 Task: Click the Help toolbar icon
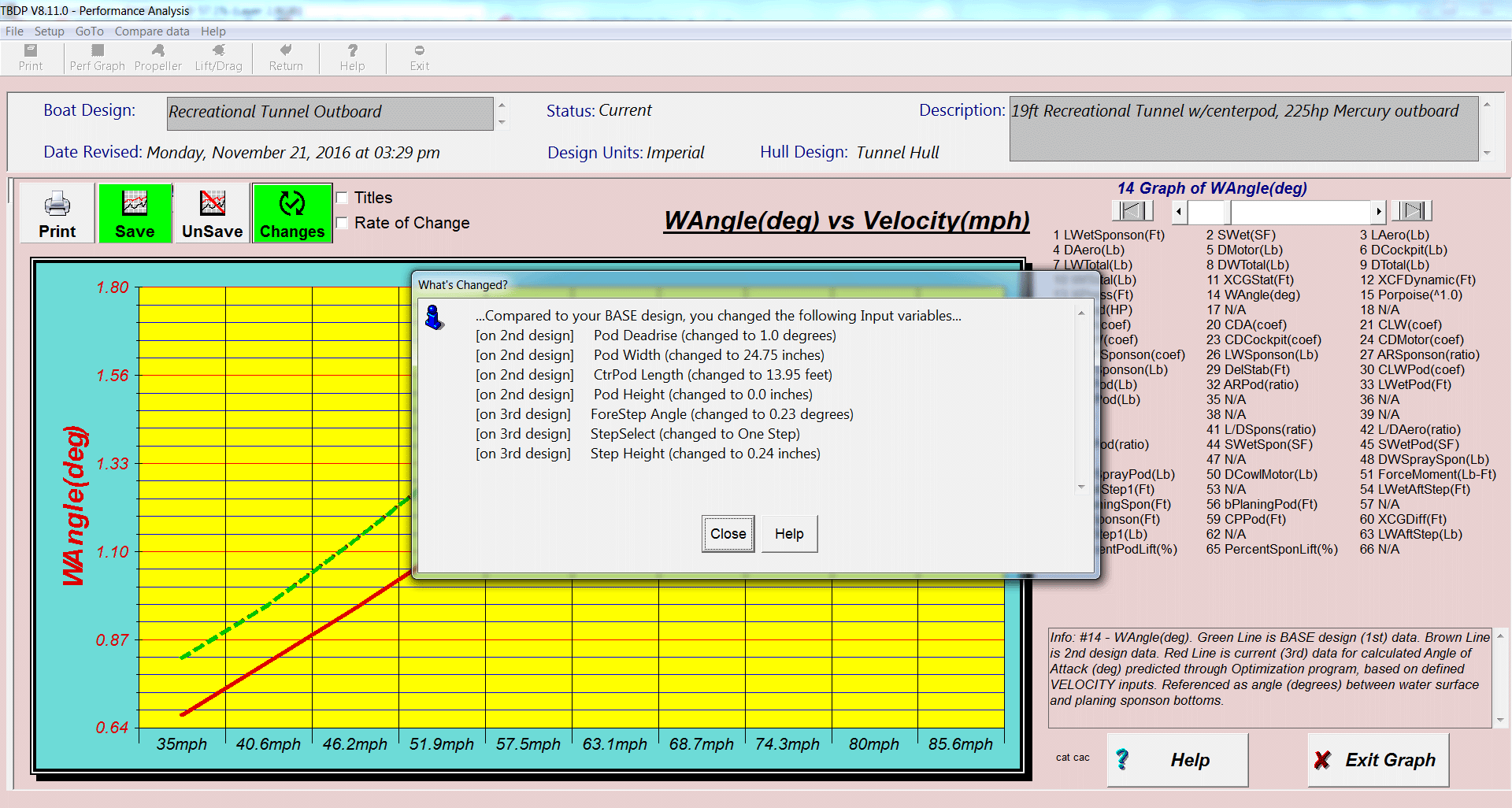point(352,58)
